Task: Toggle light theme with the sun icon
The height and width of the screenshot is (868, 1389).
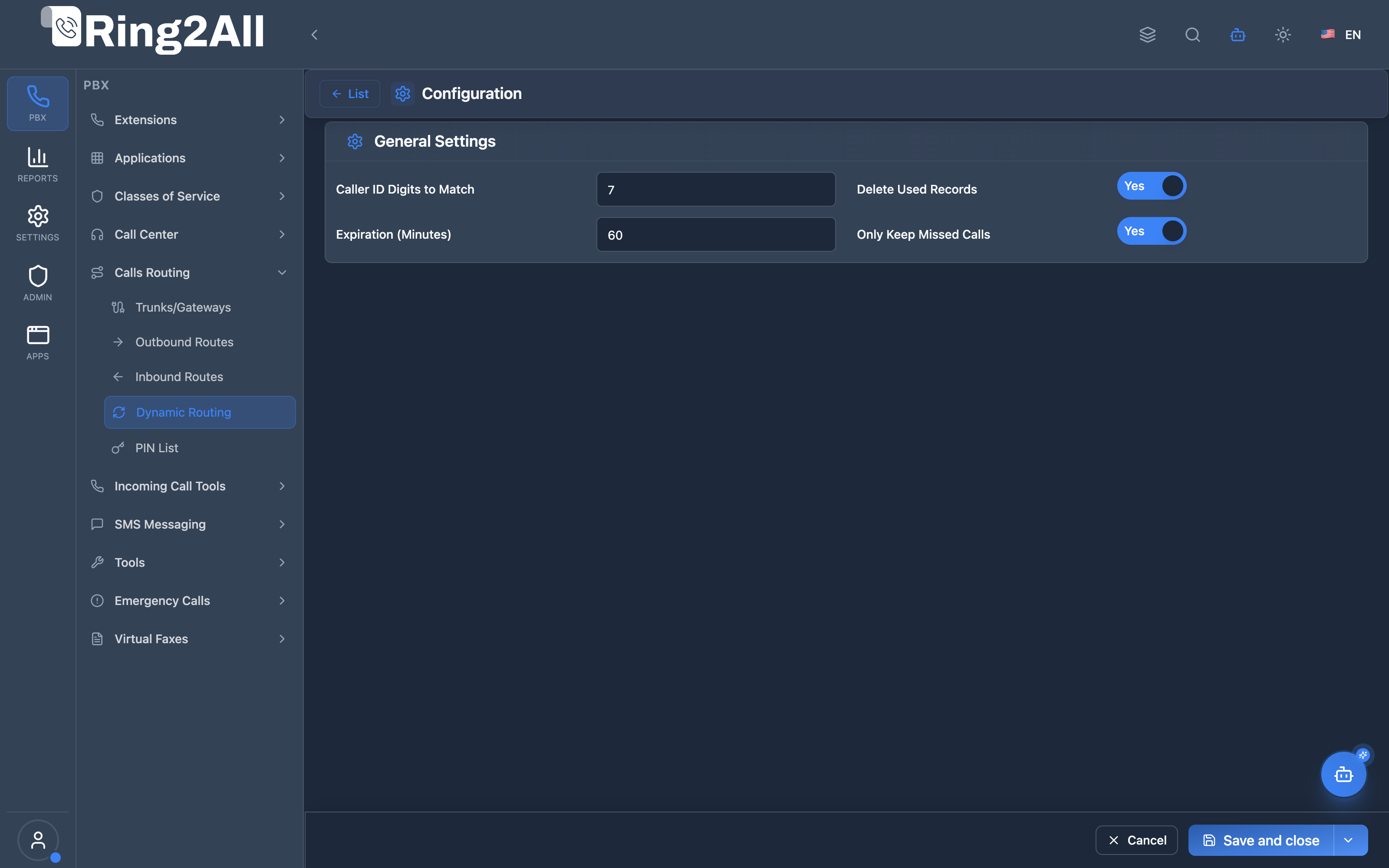Action: pos(1283,35)
